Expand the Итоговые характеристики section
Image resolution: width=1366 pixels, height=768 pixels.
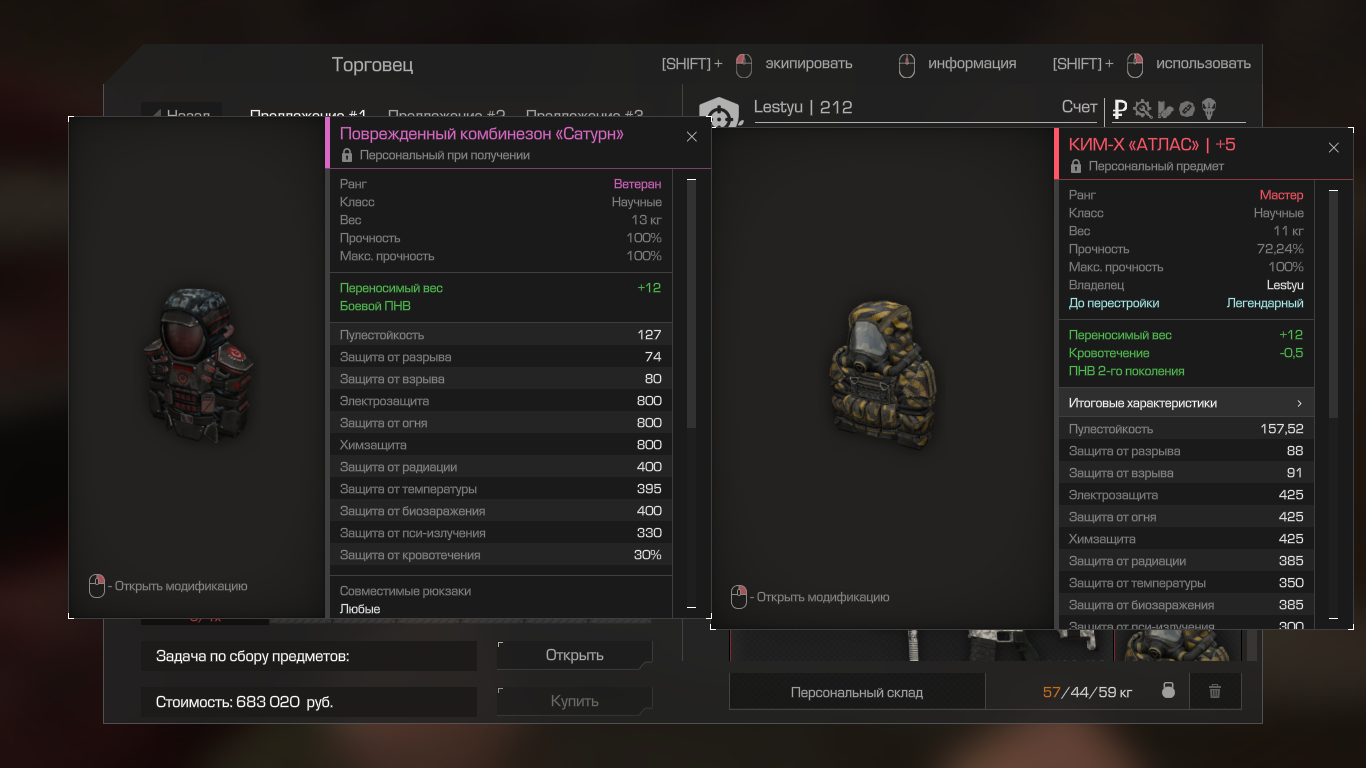click(1186, 403)
